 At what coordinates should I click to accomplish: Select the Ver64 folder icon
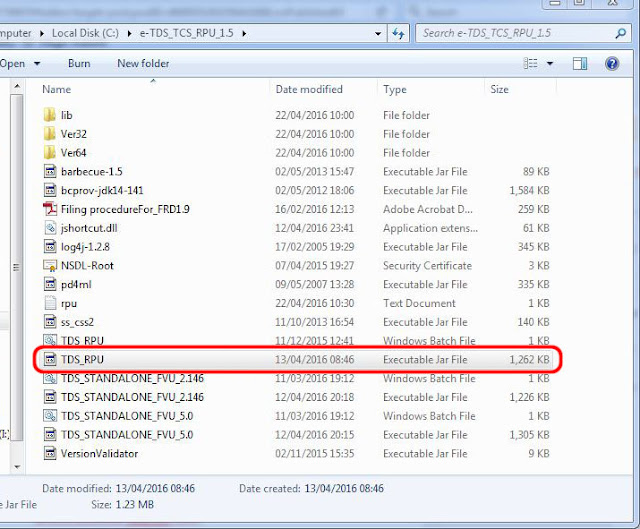click(x=49, y=153)
